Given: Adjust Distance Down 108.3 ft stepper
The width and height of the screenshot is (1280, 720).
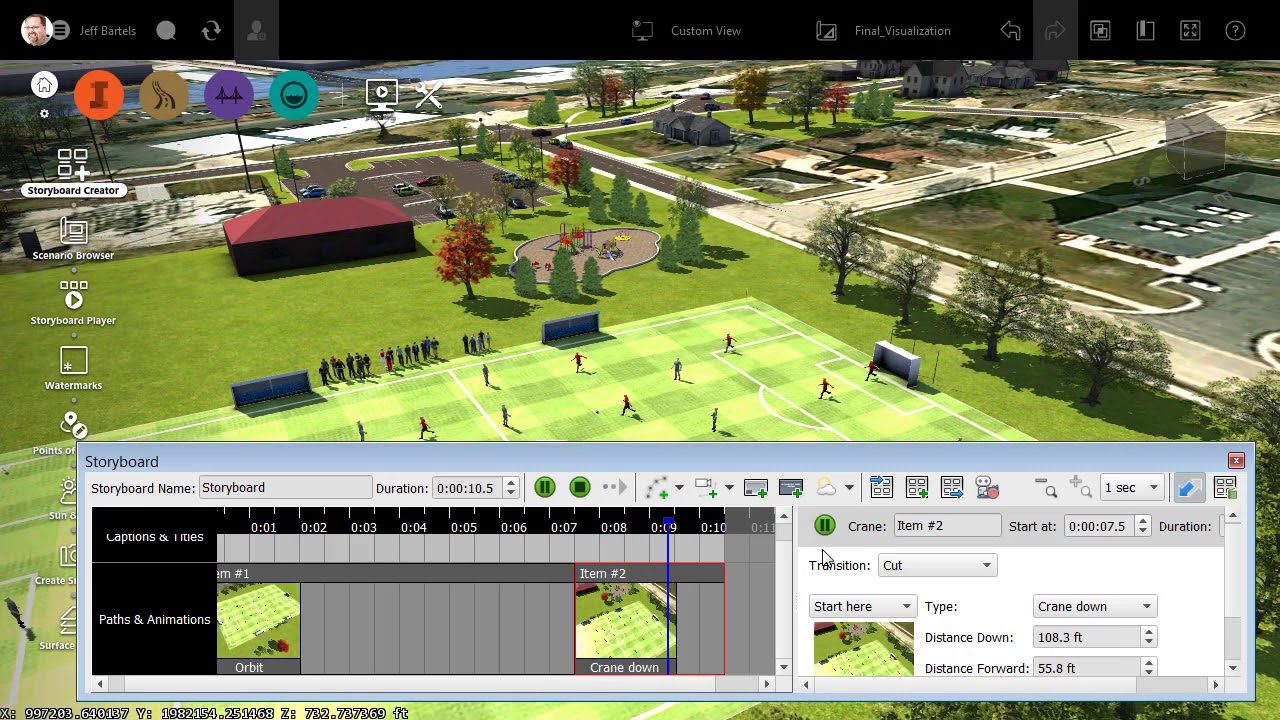Looking at the screenshot, I should (1148, 638).
